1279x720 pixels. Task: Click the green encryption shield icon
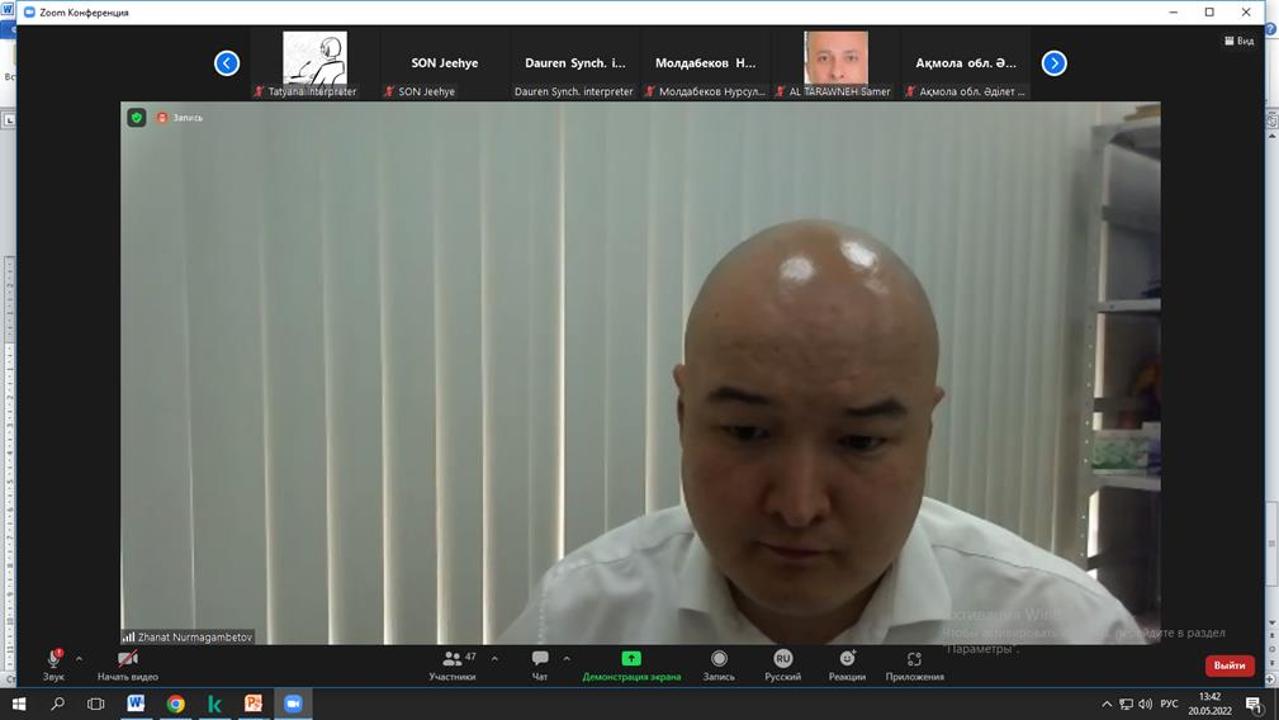tap(137, 118)
